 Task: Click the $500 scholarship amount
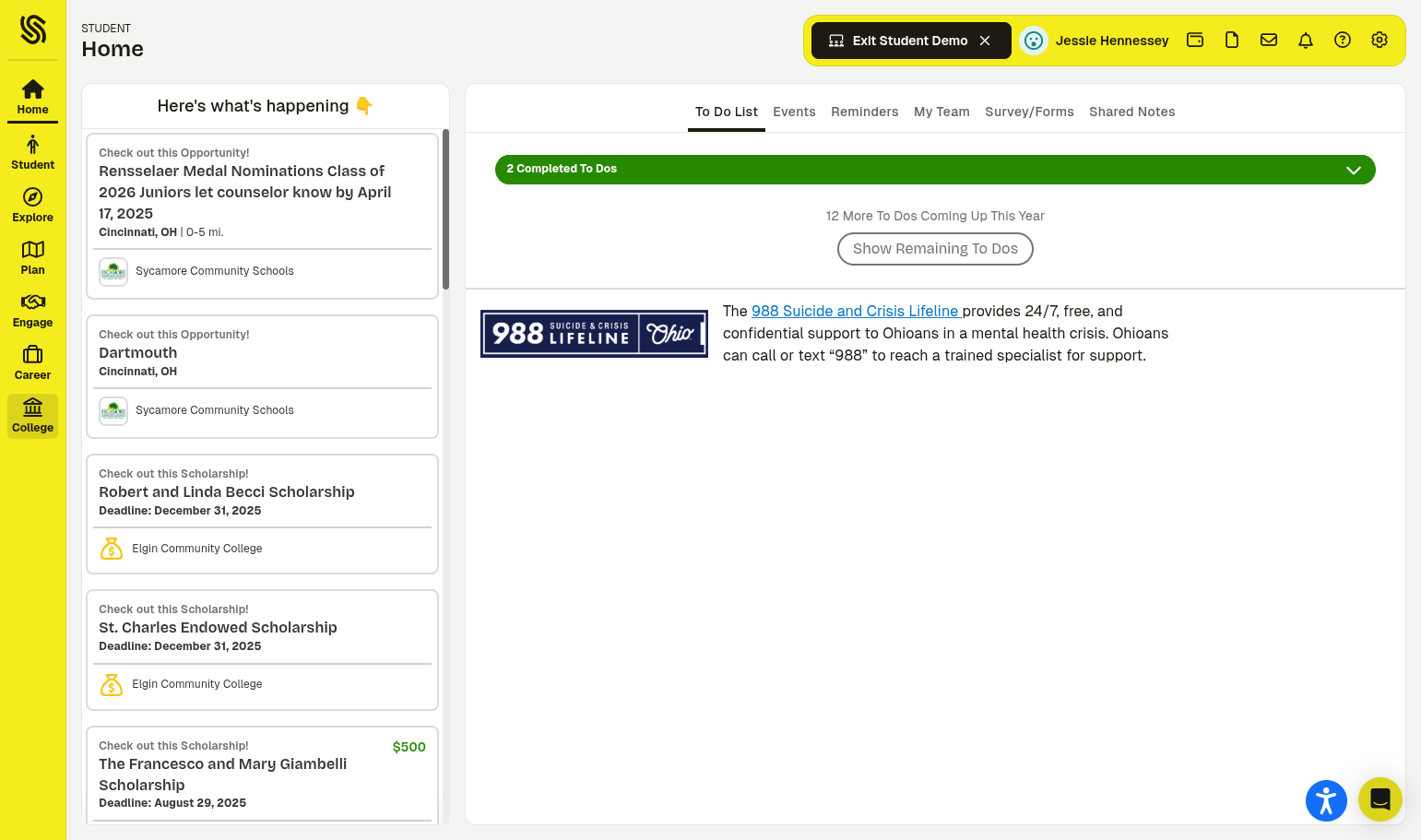[409, 747]
